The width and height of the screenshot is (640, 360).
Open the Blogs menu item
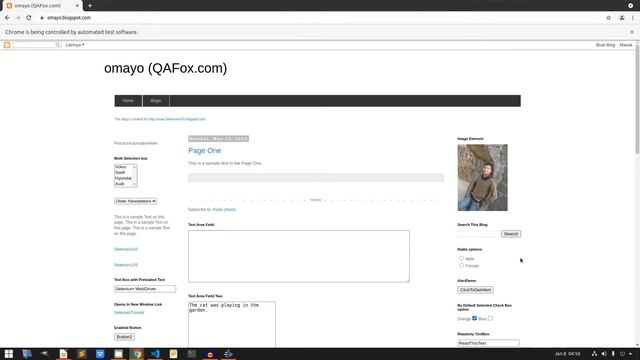point(156,101)
